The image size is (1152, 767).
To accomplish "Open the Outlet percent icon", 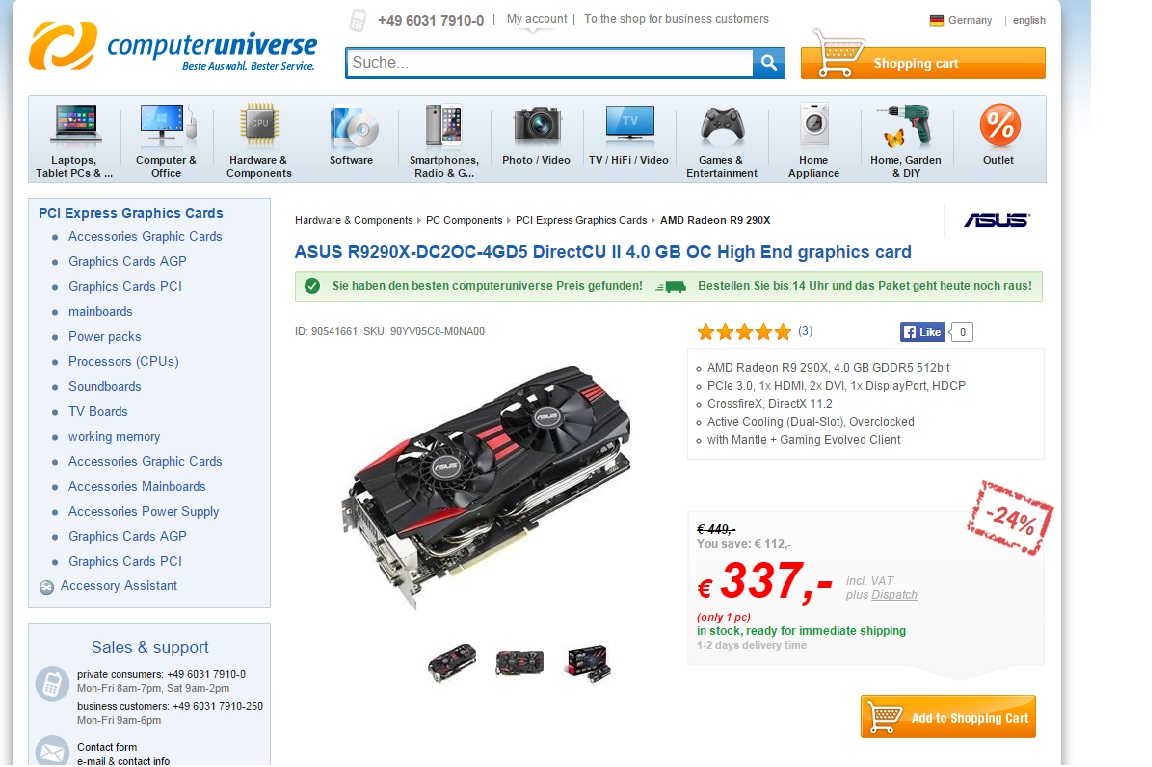I will (1000, 125).
